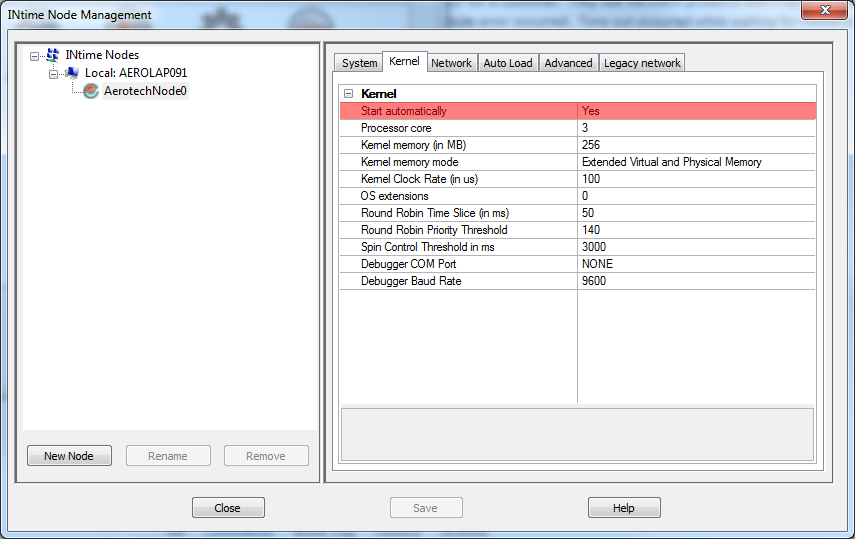Click the INtime Nodes network icon
Screen dimensions: 855x539
click(52, 55)
